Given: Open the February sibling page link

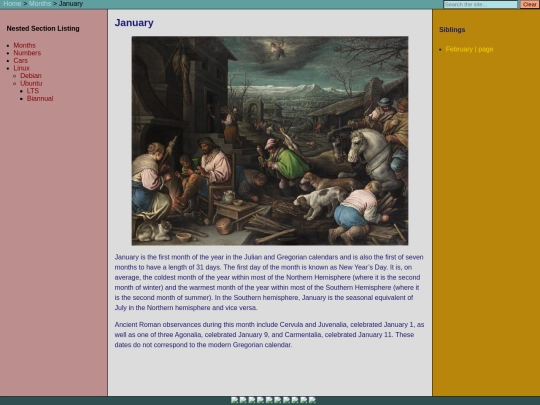Looking at the screenshot, I should 469,49.
